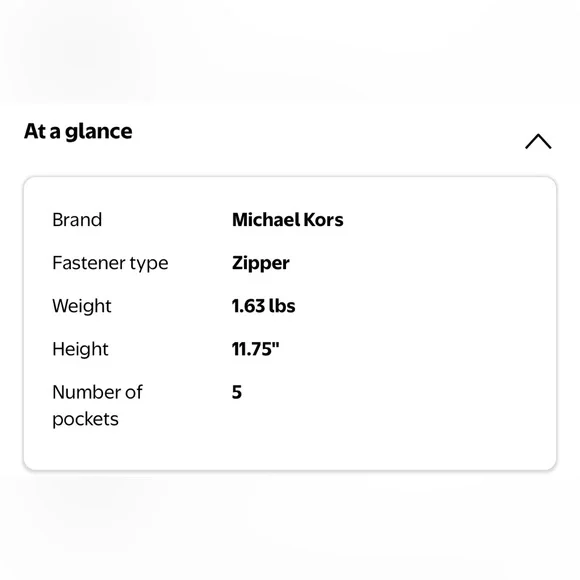The image size is (580, 580).
Task: Collapse the At a glance section chevron
Action: tap(538, 141)
